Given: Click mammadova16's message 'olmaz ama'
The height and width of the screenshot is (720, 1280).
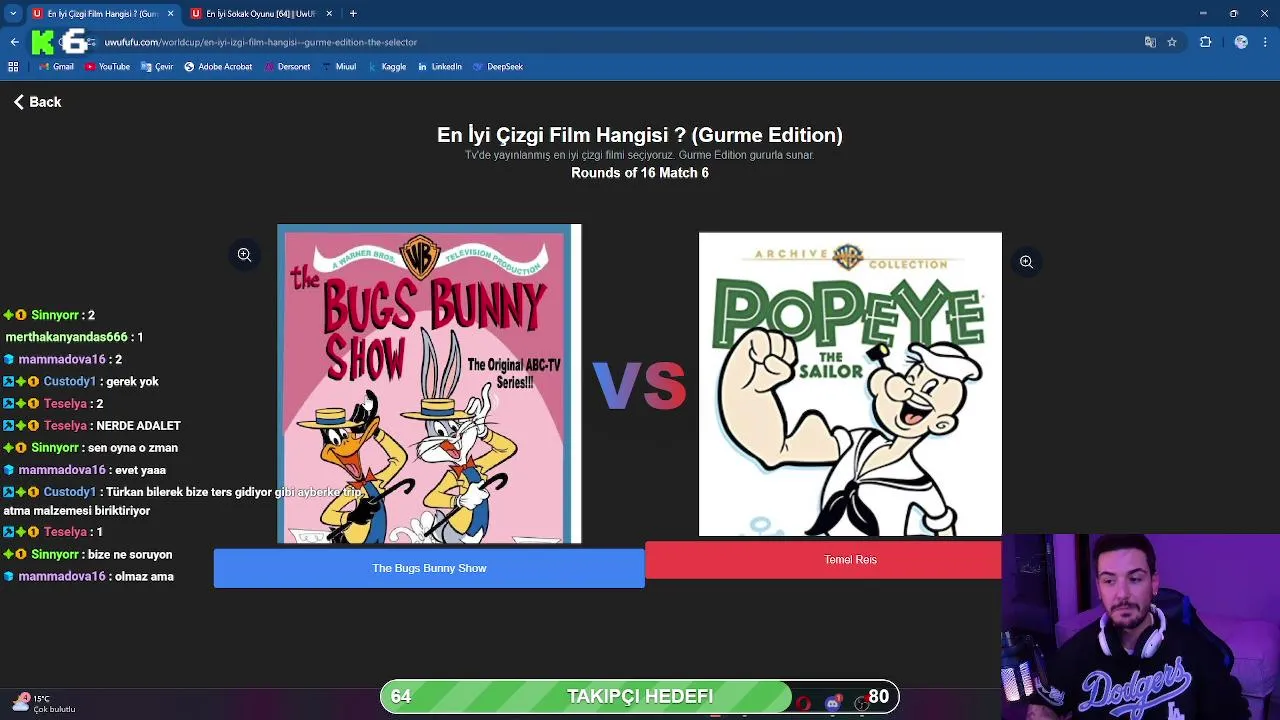Looking at the screenshot, I should 144,577.
